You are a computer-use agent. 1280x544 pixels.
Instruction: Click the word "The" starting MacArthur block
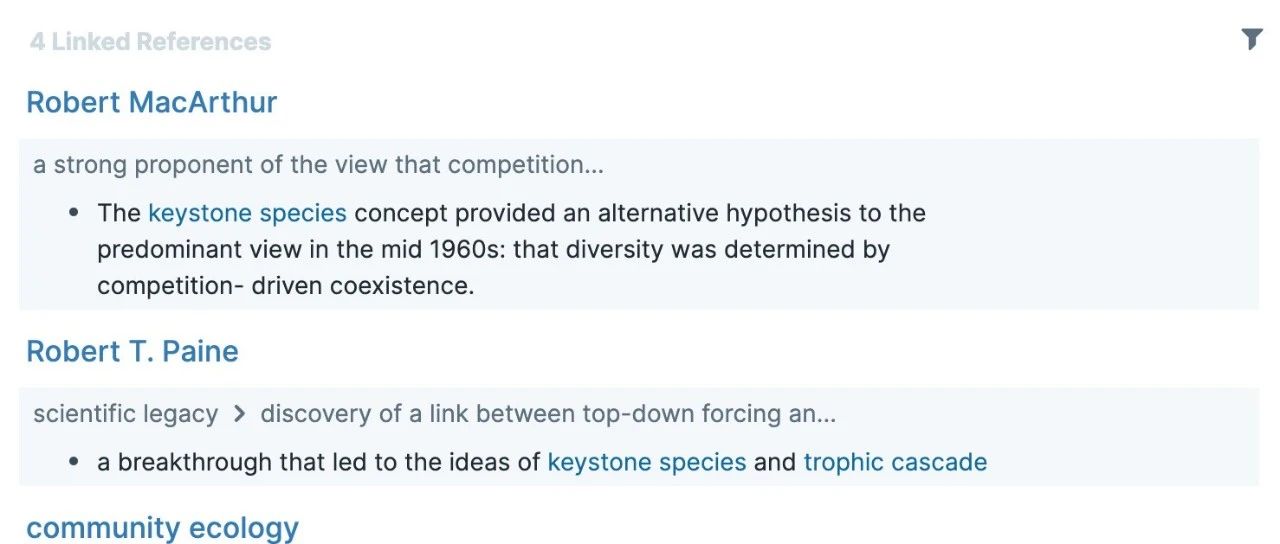[119, 213]
